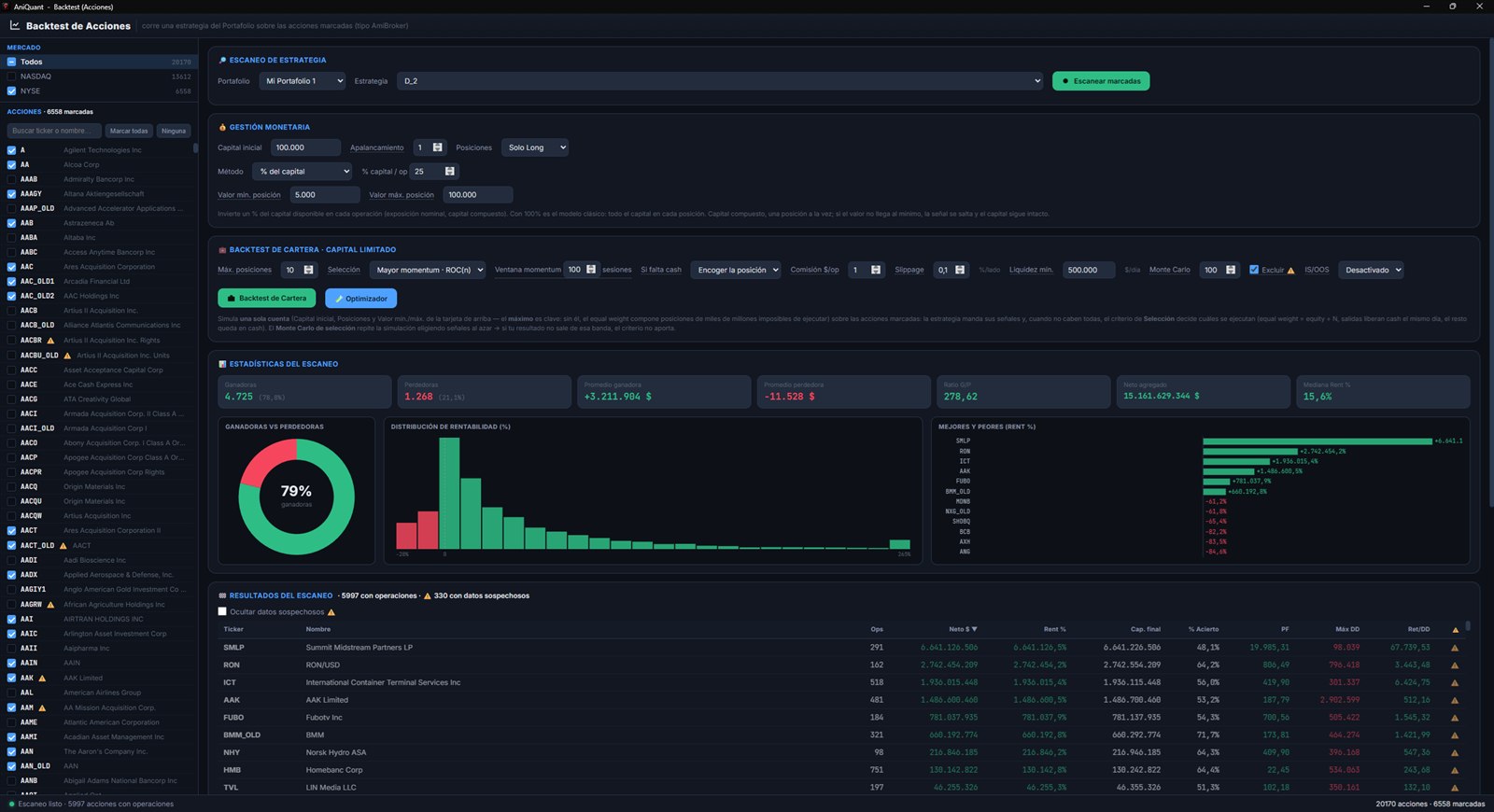Viewport: 1494px width, 812px height.
Task: Check the AAL American Airlines checkbox
Action: pyautogui.click(x=11, y=693)
